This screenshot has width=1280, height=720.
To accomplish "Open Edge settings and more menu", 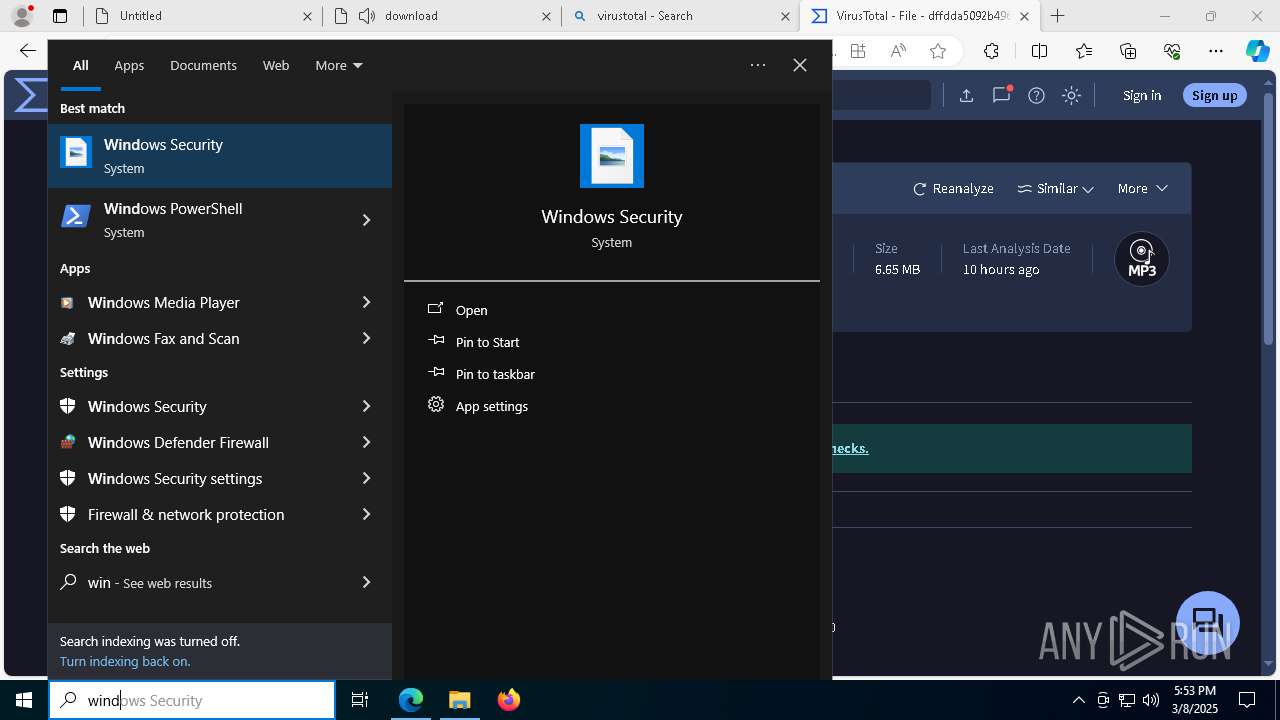I will 1216,51.
